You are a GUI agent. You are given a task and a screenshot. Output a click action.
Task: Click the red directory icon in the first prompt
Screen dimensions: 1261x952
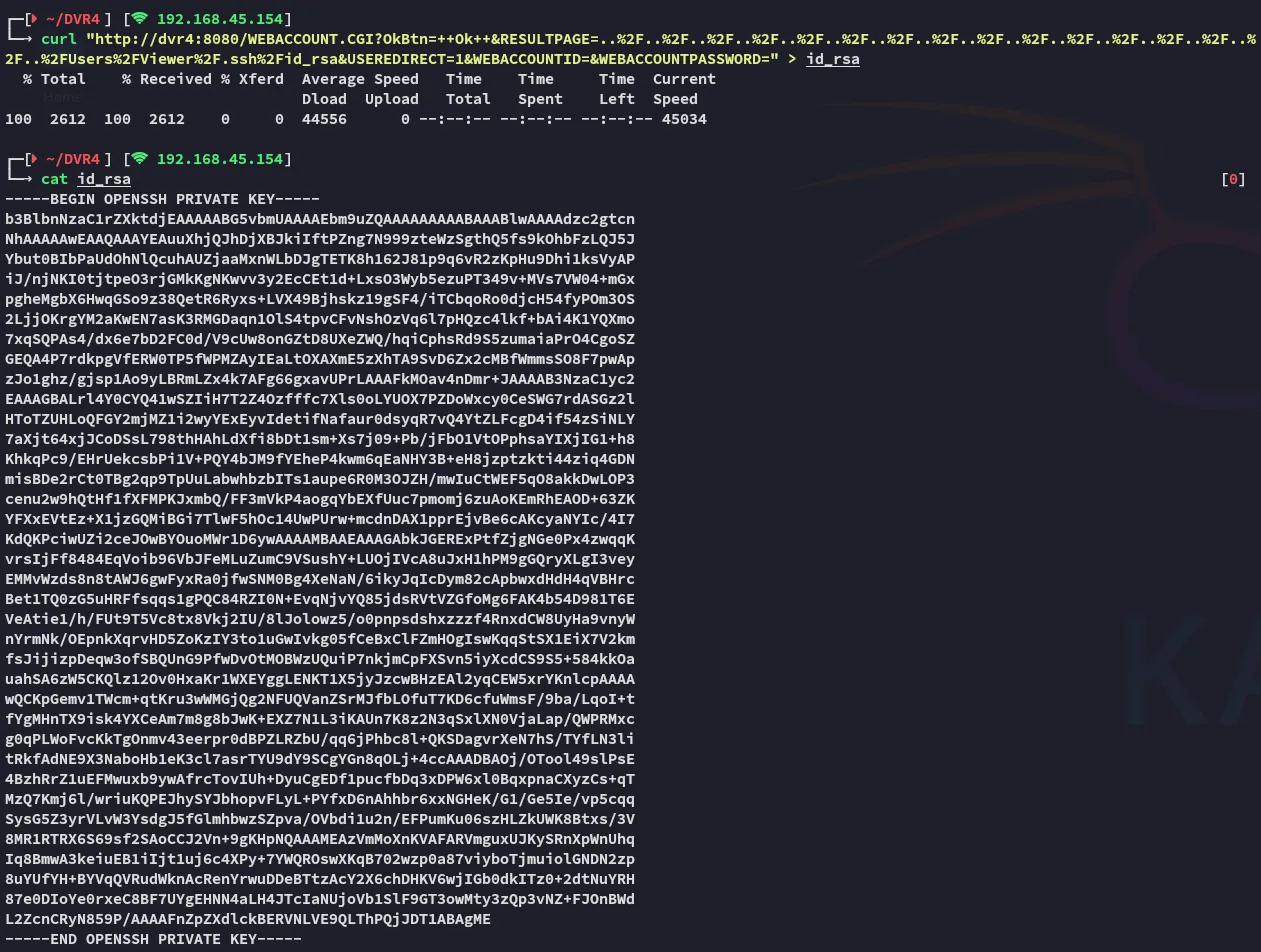[x=33, y=19]
